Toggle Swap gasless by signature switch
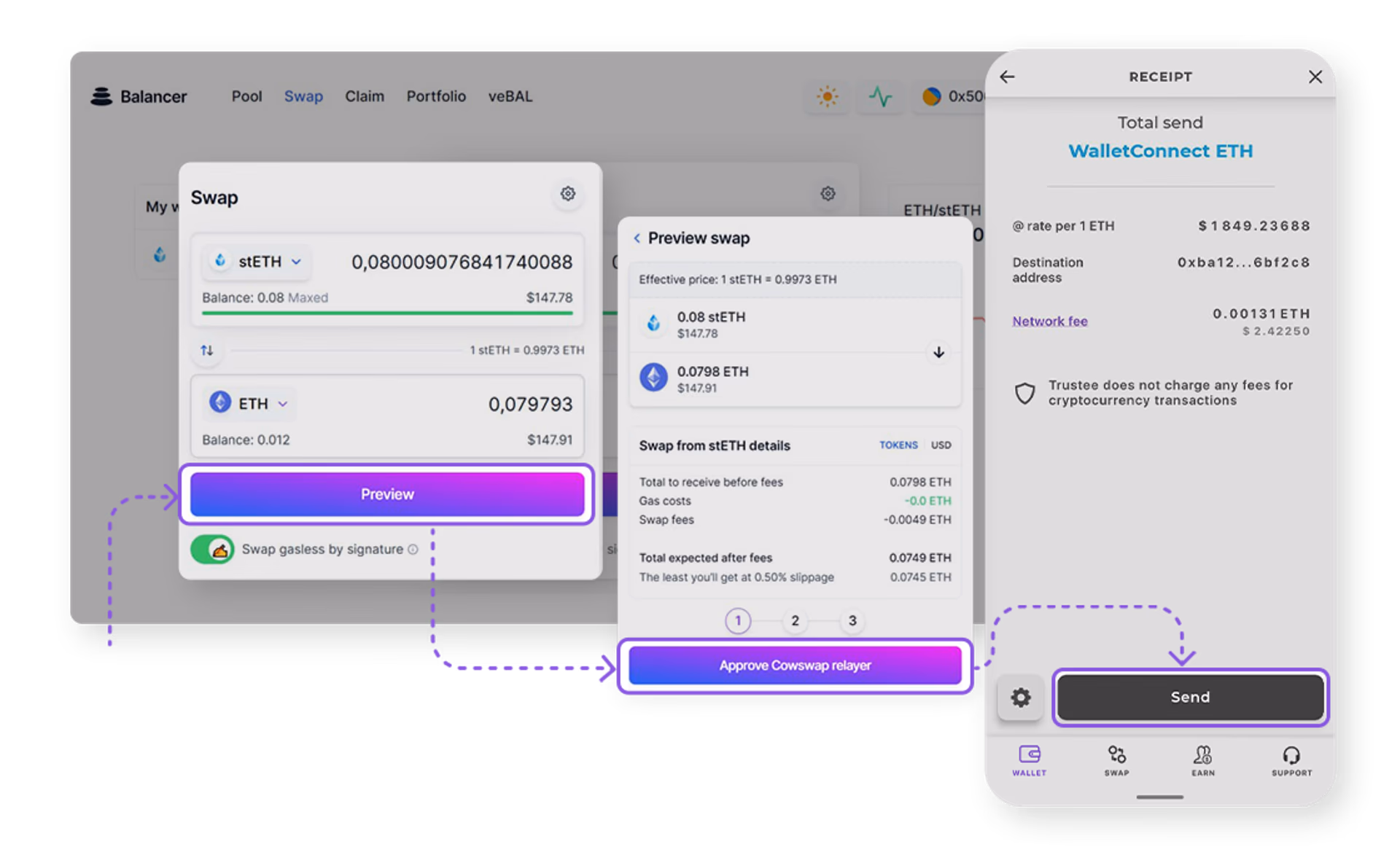The image size is (1400, 855). coord(212,550)
